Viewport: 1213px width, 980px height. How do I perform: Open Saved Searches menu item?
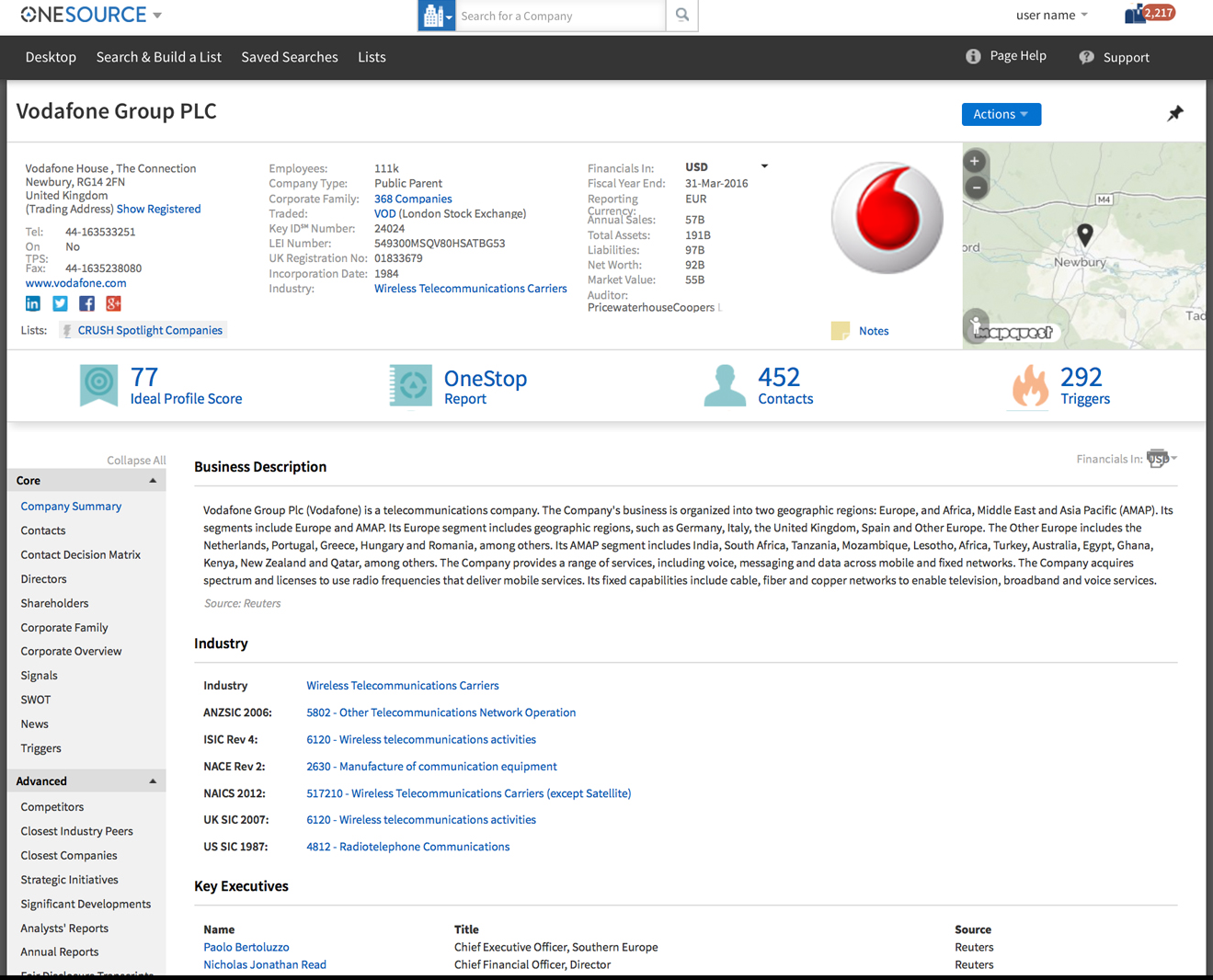tap(290, 57)
